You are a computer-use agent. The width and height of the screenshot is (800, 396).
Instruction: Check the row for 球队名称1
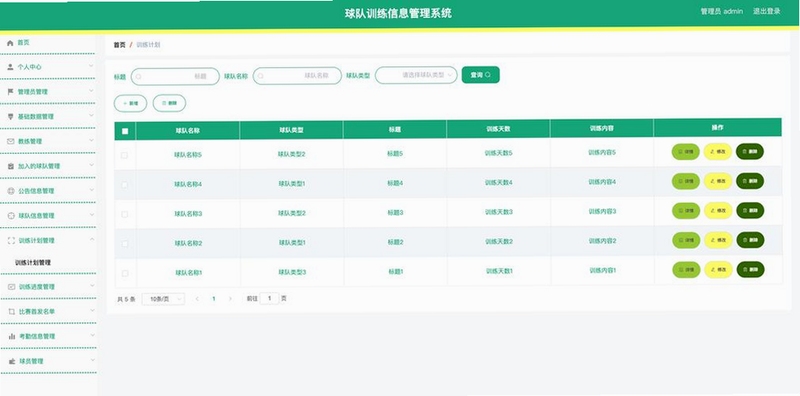(124, 274)
